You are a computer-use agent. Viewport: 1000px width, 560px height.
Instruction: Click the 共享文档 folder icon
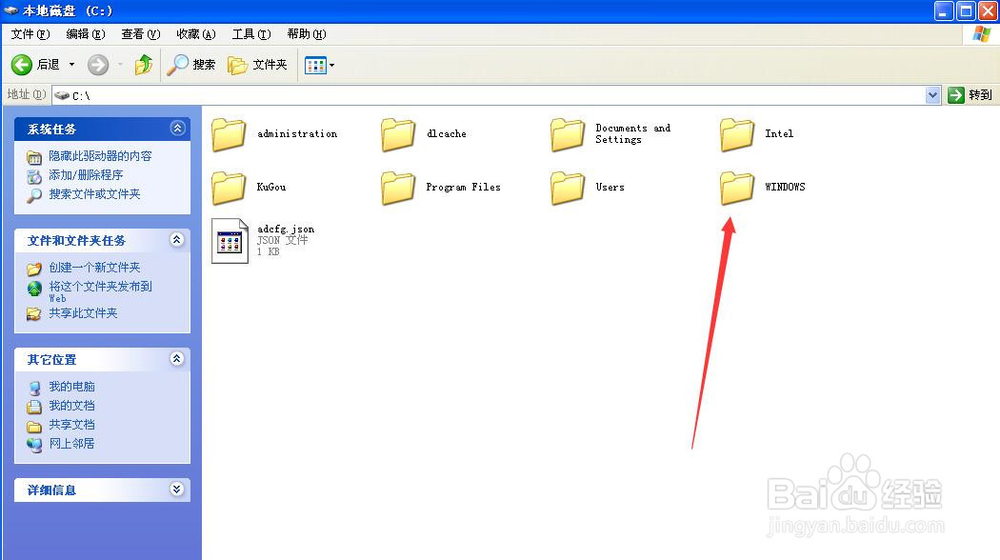coord(34,426)
